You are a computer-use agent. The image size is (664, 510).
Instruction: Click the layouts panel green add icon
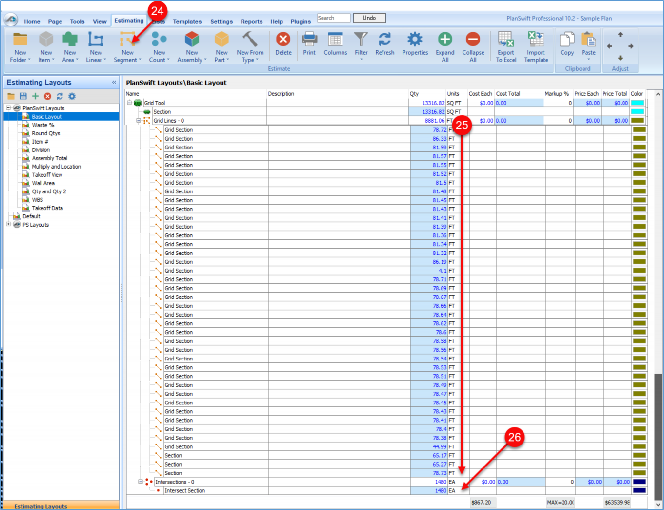tap(36, 96)
